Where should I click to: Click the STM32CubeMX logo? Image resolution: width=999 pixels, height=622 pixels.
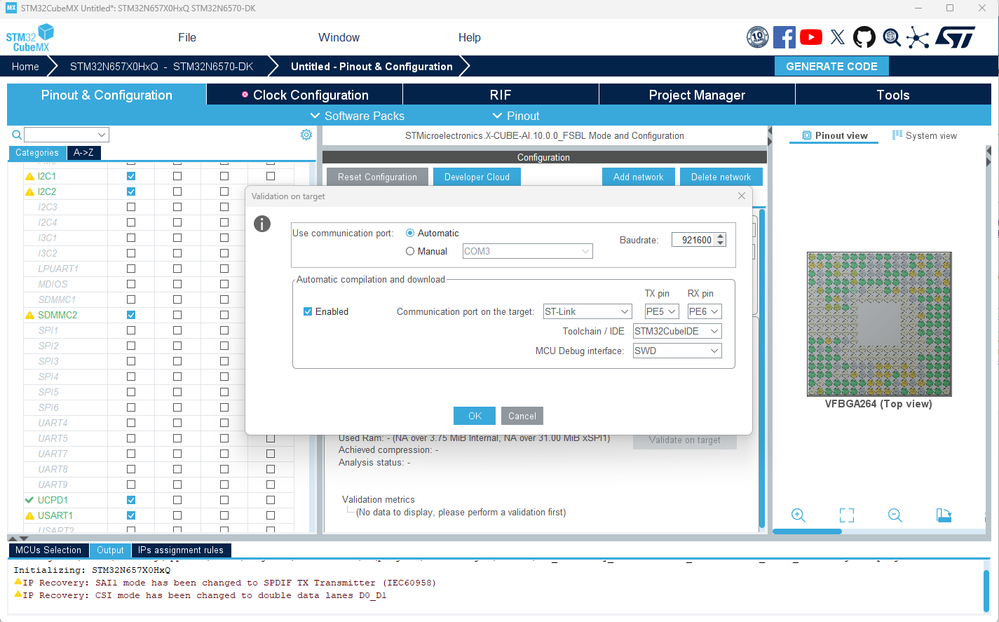pyautogui.click(x=30, y=38)
